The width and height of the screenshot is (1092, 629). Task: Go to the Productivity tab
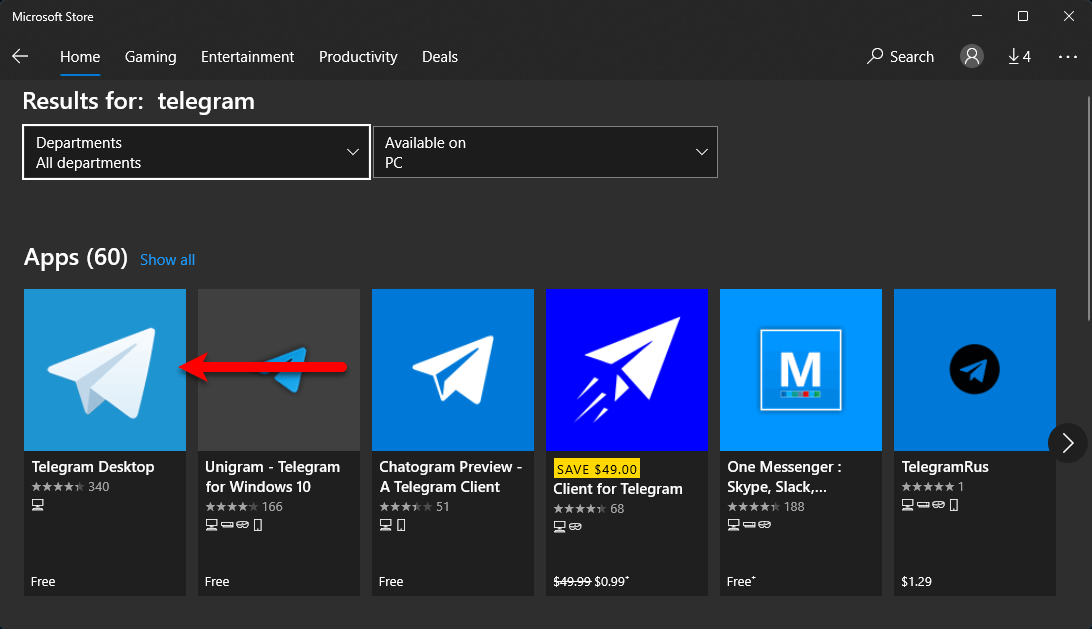click(358, 57)
